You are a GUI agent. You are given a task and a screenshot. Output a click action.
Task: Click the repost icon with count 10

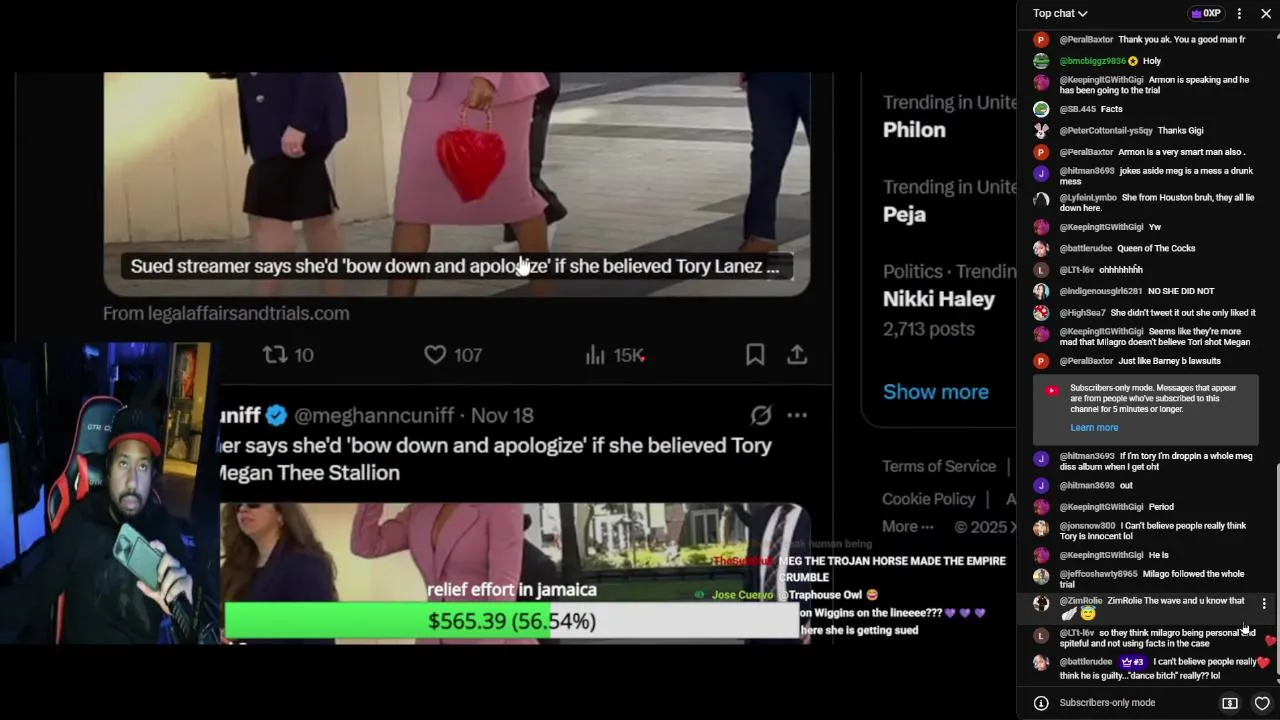[x=287, y=354]
